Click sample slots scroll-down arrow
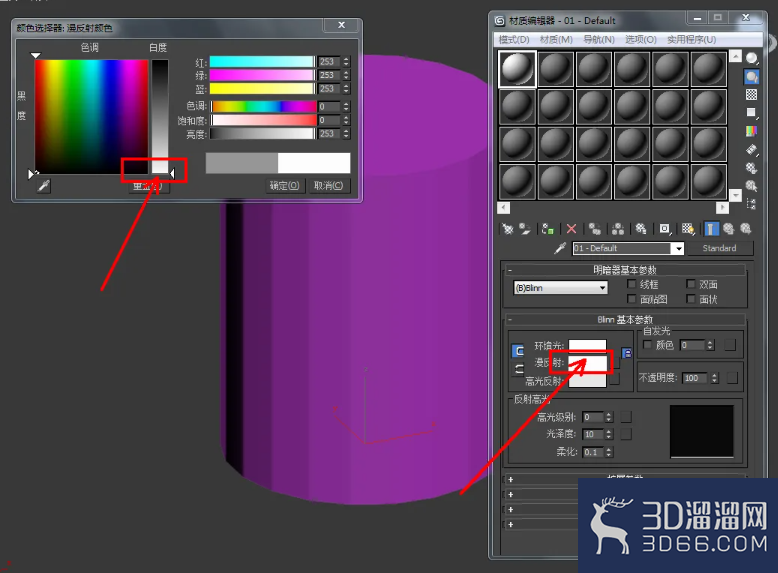This screenshot has height=573, width=778. point(736,195)
